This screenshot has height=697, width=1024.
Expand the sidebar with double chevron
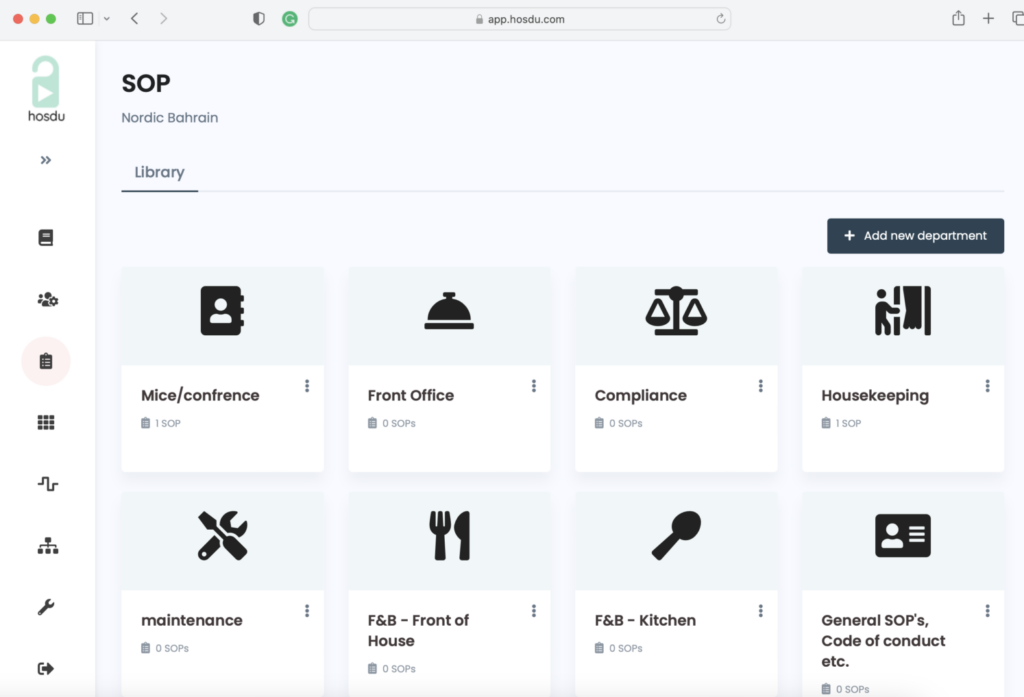pos(46,160)
